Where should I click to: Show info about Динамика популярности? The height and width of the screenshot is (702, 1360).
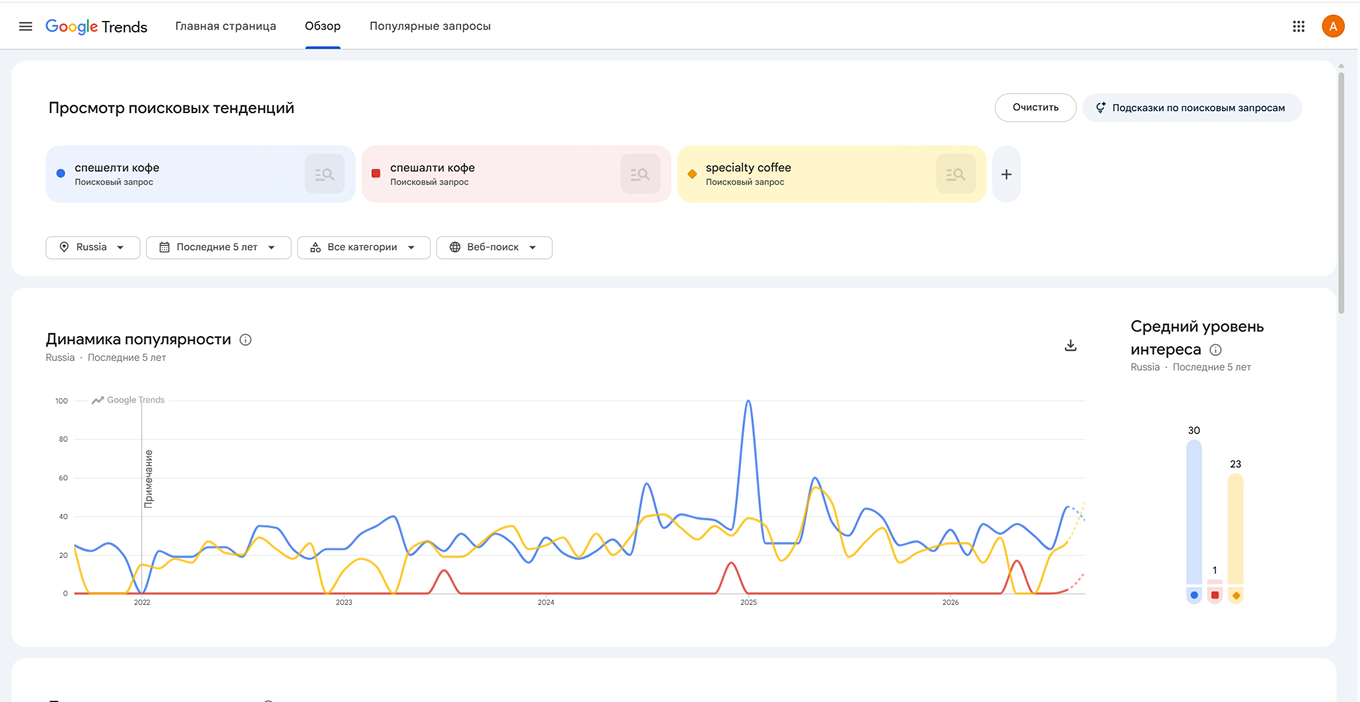pyautogui.click(x=246, y=340)
